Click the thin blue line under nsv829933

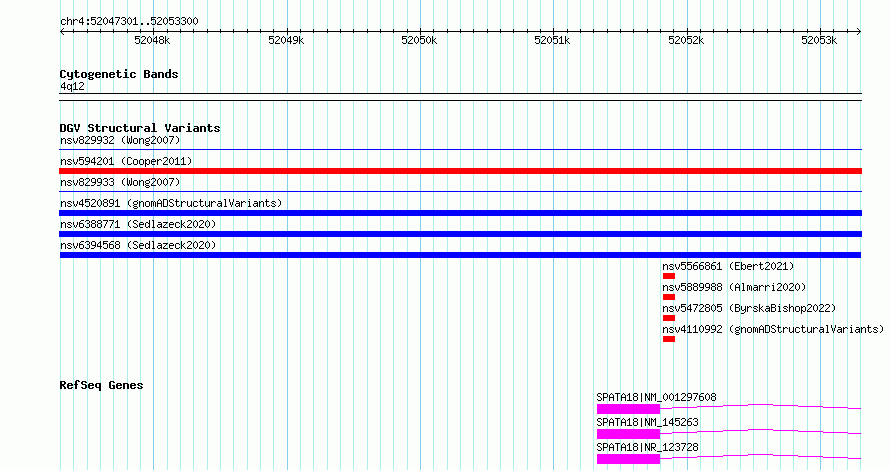pyautogui.click(x=460, y=192)
